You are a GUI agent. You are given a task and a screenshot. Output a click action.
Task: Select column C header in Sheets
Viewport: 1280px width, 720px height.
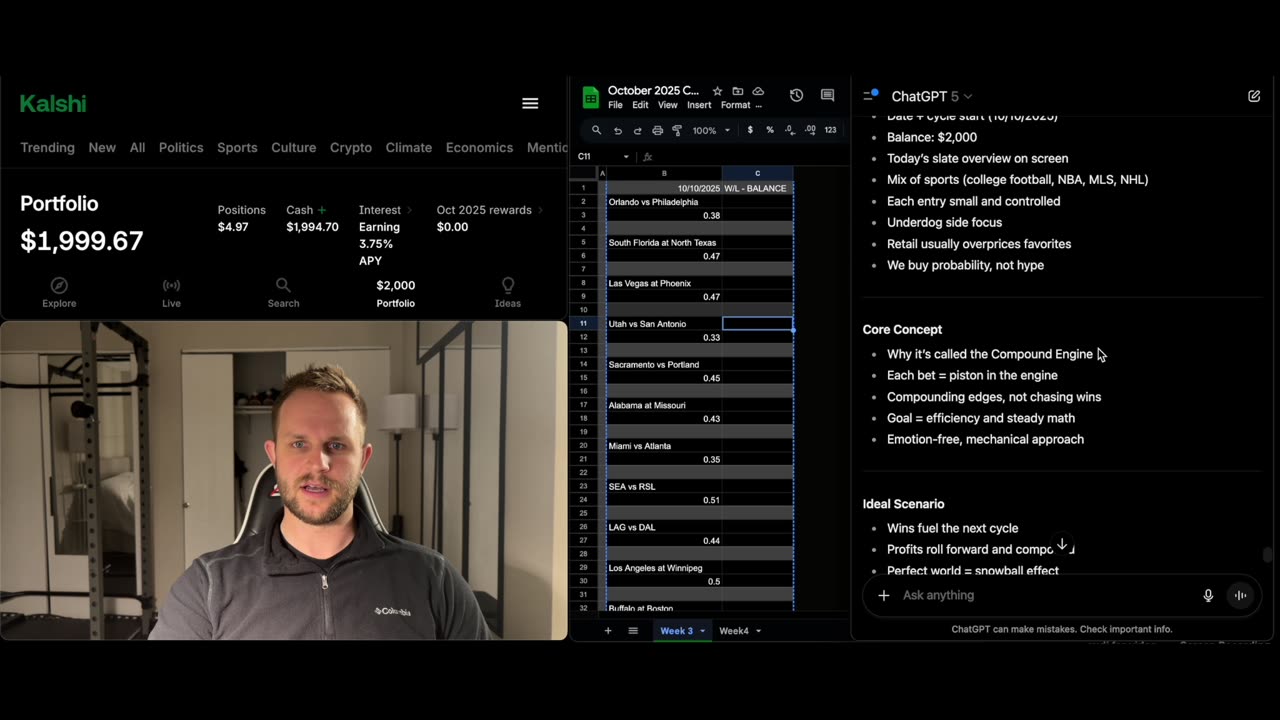[757, 174]
